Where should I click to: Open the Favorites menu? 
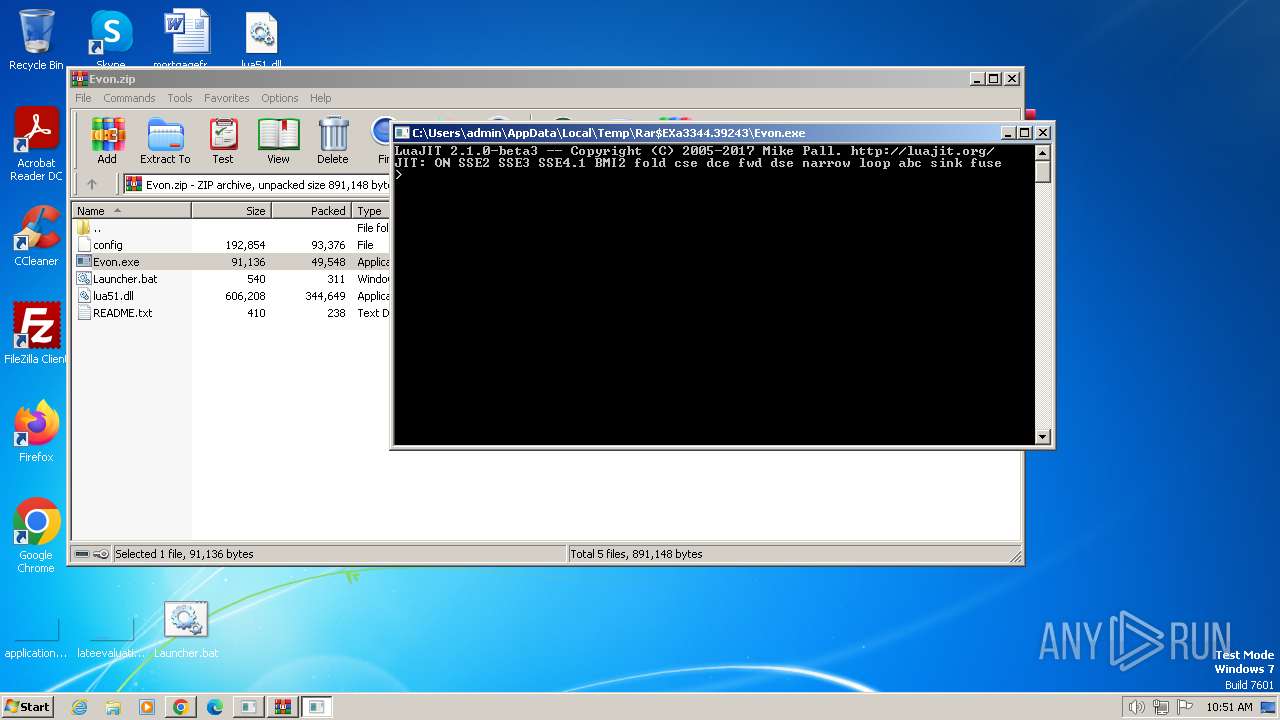pos(227,98)
